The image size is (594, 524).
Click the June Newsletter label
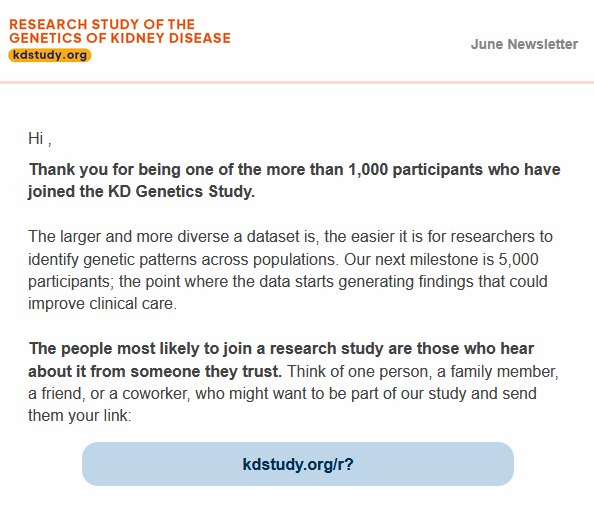click(524, 44)
